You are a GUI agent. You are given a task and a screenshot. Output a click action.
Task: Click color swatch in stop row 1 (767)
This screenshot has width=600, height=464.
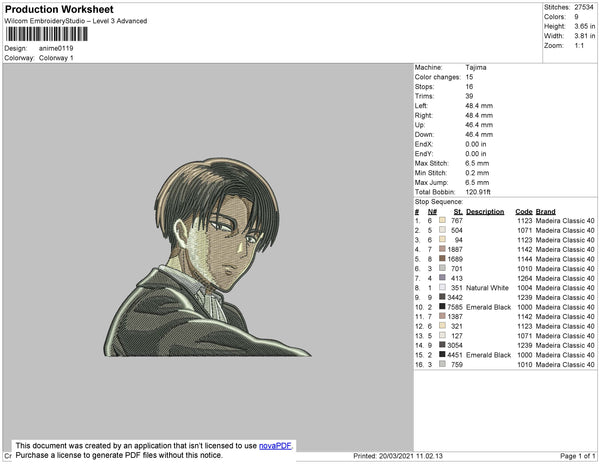[x=442, y=220]
